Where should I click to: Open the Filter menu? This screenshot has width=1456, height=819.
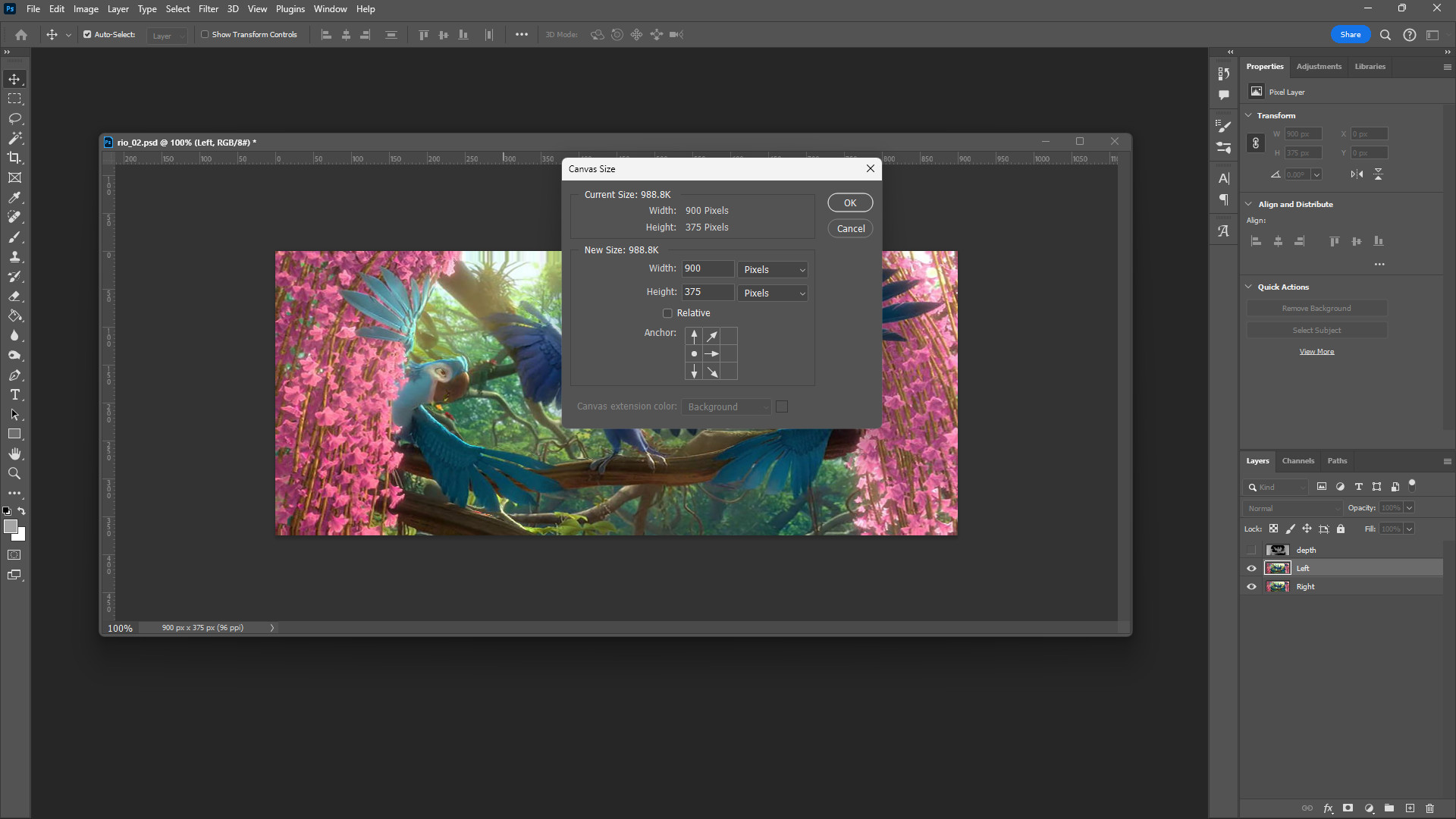click(208, 9)
